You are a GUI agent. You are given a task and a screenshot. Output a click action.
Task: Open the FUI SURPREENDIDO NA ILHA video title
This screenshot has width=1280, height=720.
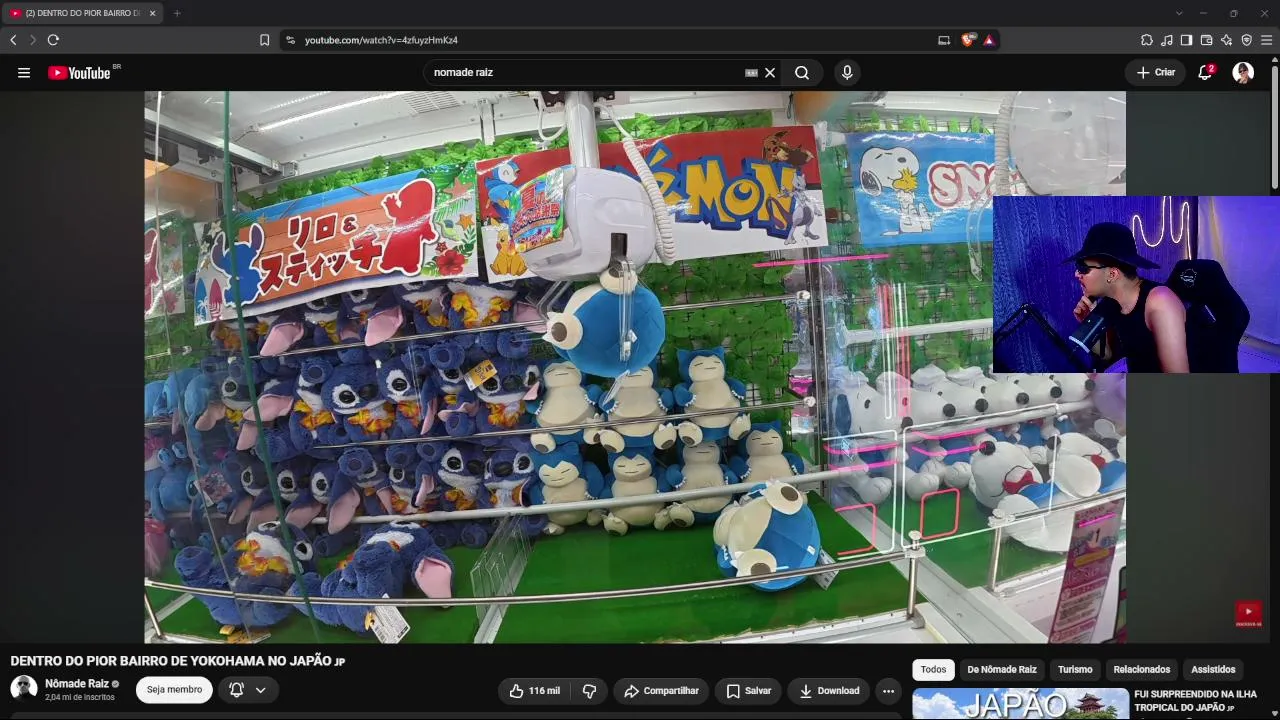point(1195,701)
